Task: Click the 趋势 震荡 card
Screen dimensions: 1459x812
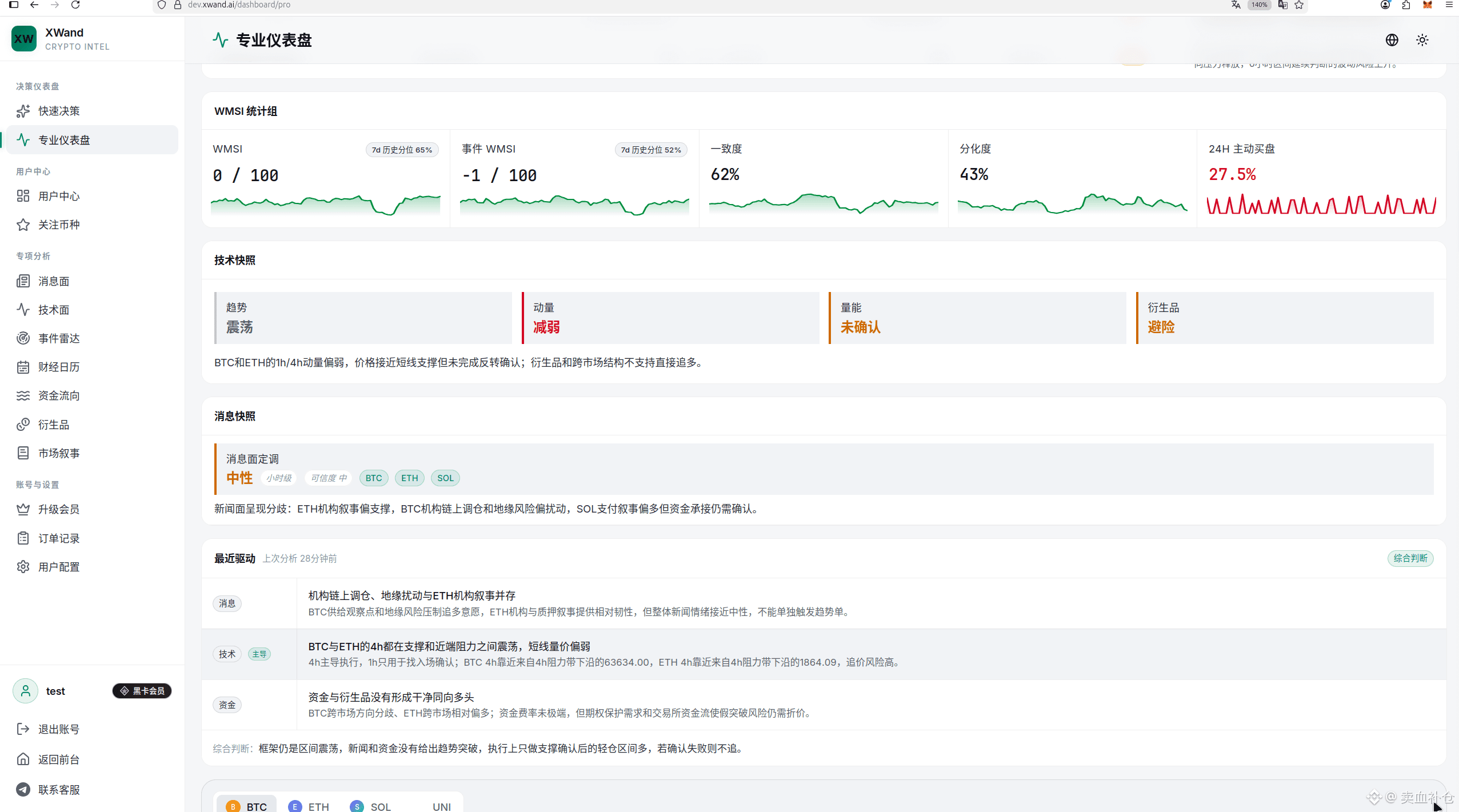Action: [x=363, y=318]
